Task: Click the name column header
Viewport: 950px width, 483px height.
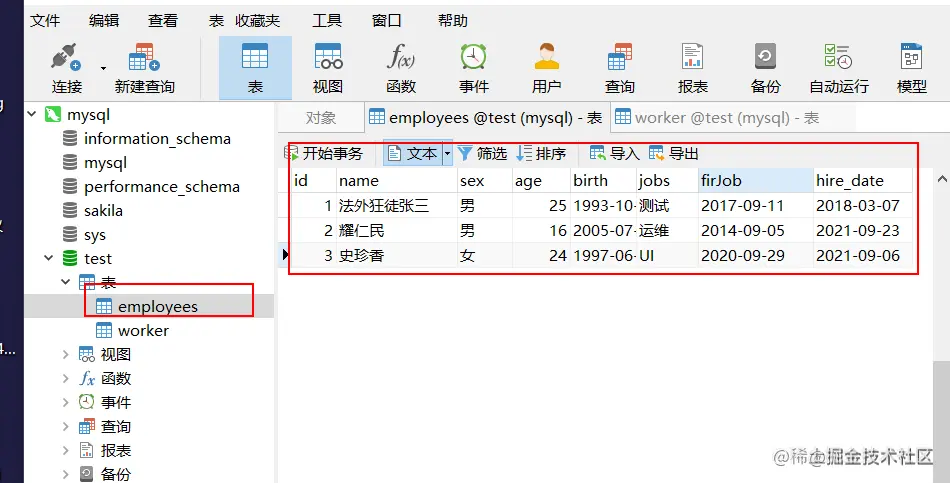Action: (x=397, y=181)
